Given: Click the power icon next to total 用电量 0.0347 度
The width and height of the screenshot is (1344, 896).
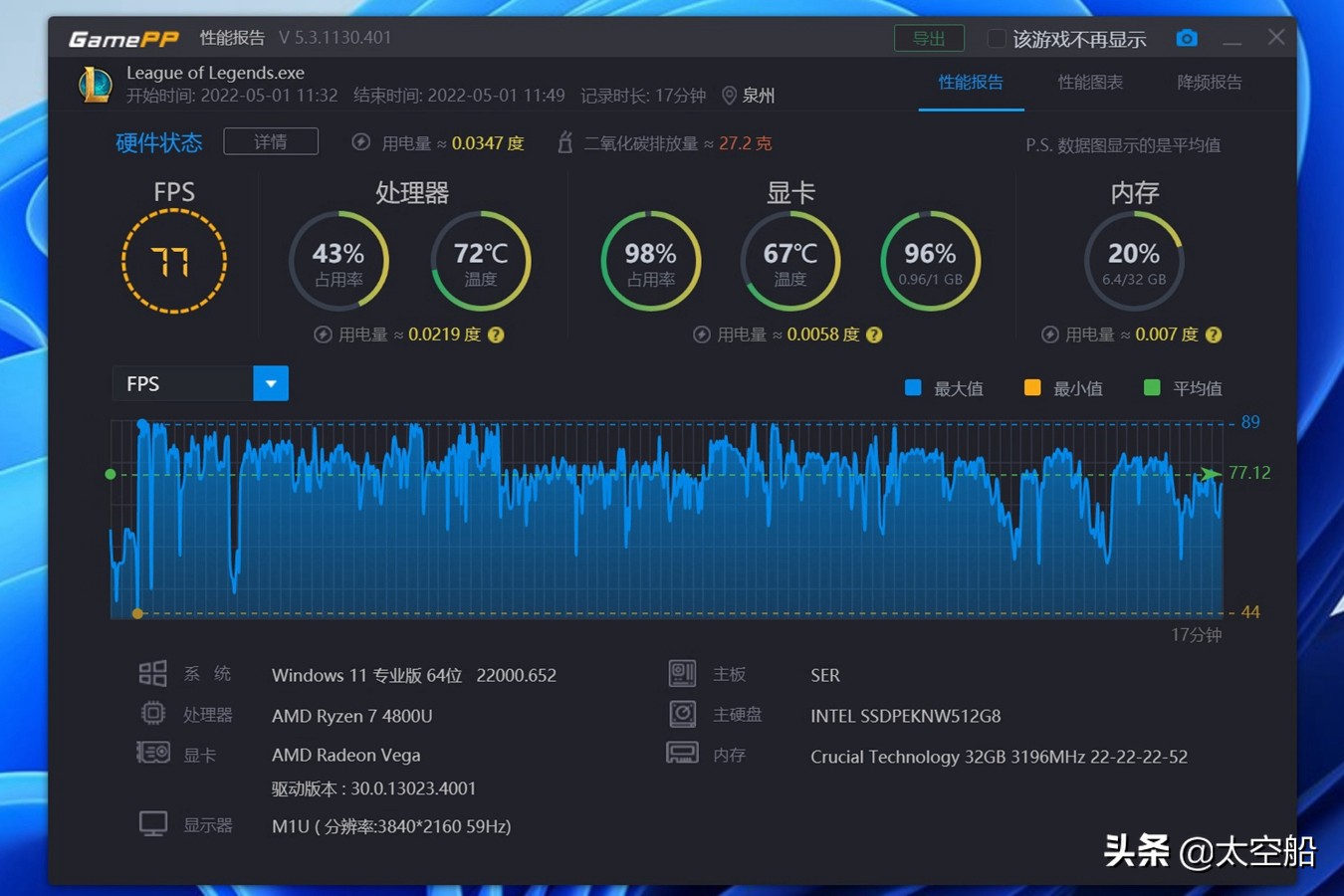Looking at the screenshot, I should [361, 142].
